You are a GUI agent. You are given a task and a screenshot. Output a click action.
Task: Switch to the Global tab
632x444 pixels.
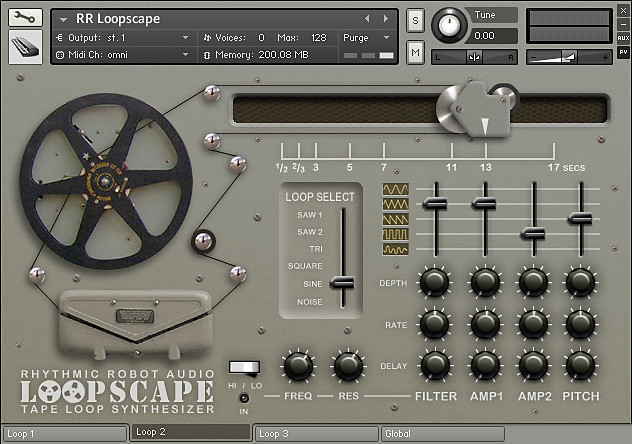click(443, 434)
